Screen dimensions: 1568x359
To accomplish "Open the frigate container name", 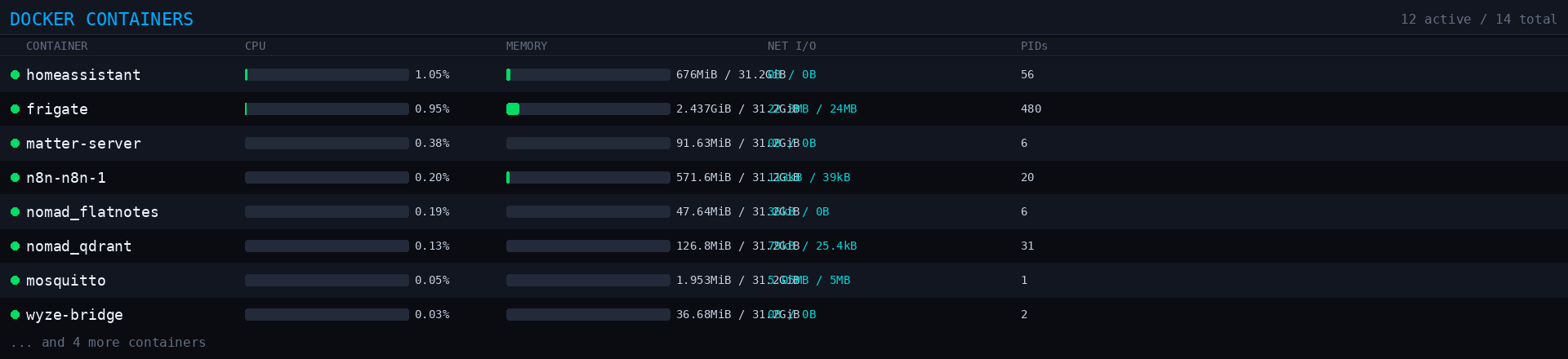I will coord(56,109).
